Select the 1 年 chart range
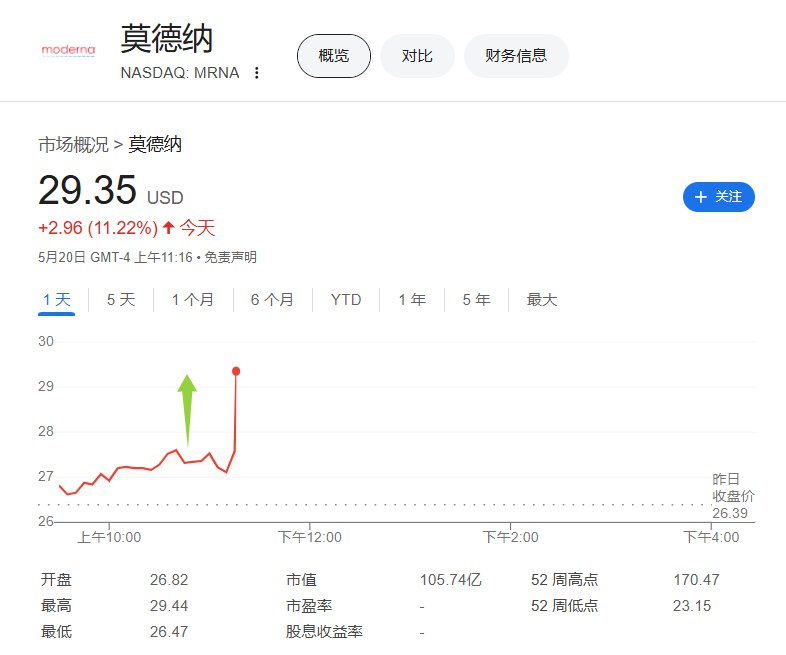 [x=412, y=300]
